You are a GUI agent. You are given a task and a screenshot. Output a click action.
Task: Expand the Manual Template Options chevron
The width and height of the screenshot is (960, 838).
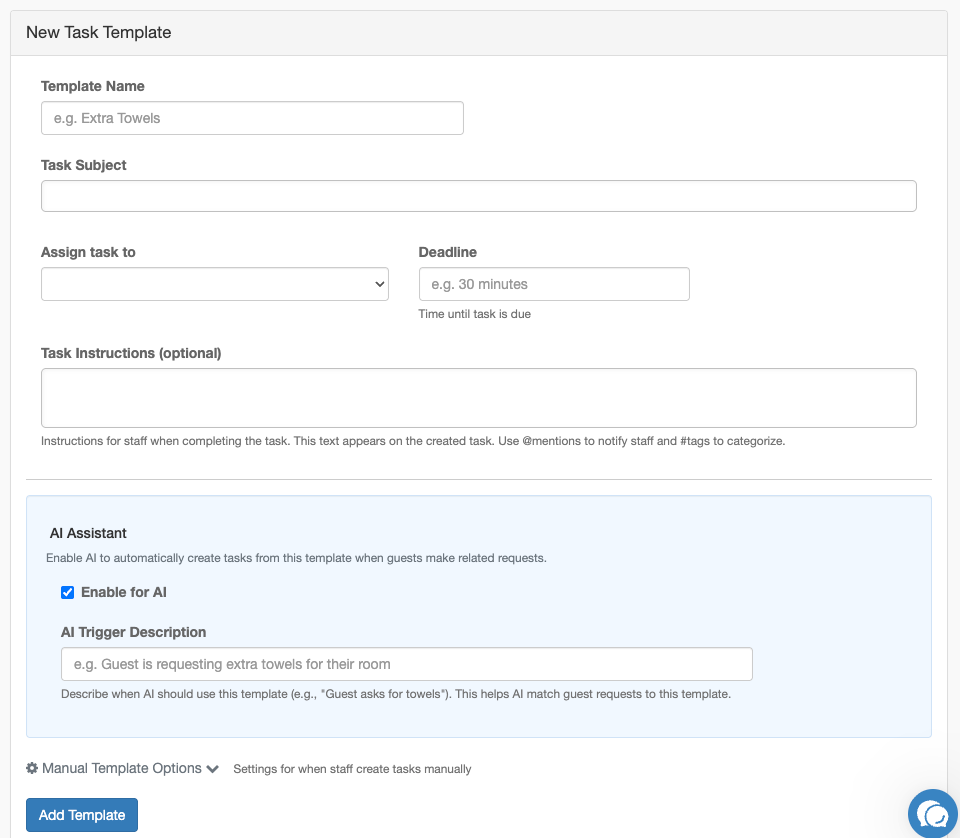pos(212,769)
